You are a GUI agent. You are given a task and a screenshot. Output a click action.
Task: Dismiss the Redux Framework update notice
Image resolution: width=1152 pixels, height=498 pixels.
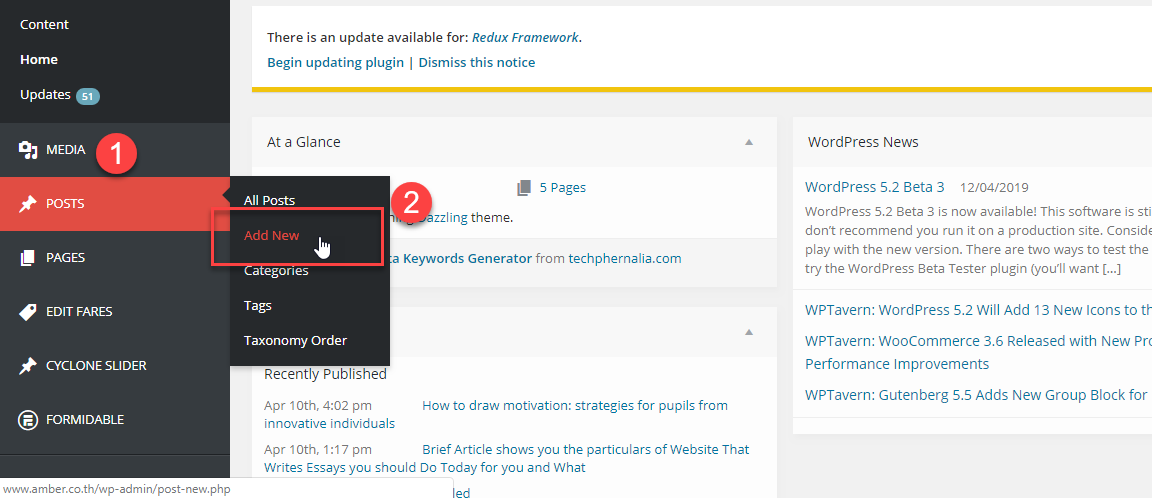coord(477,62)
